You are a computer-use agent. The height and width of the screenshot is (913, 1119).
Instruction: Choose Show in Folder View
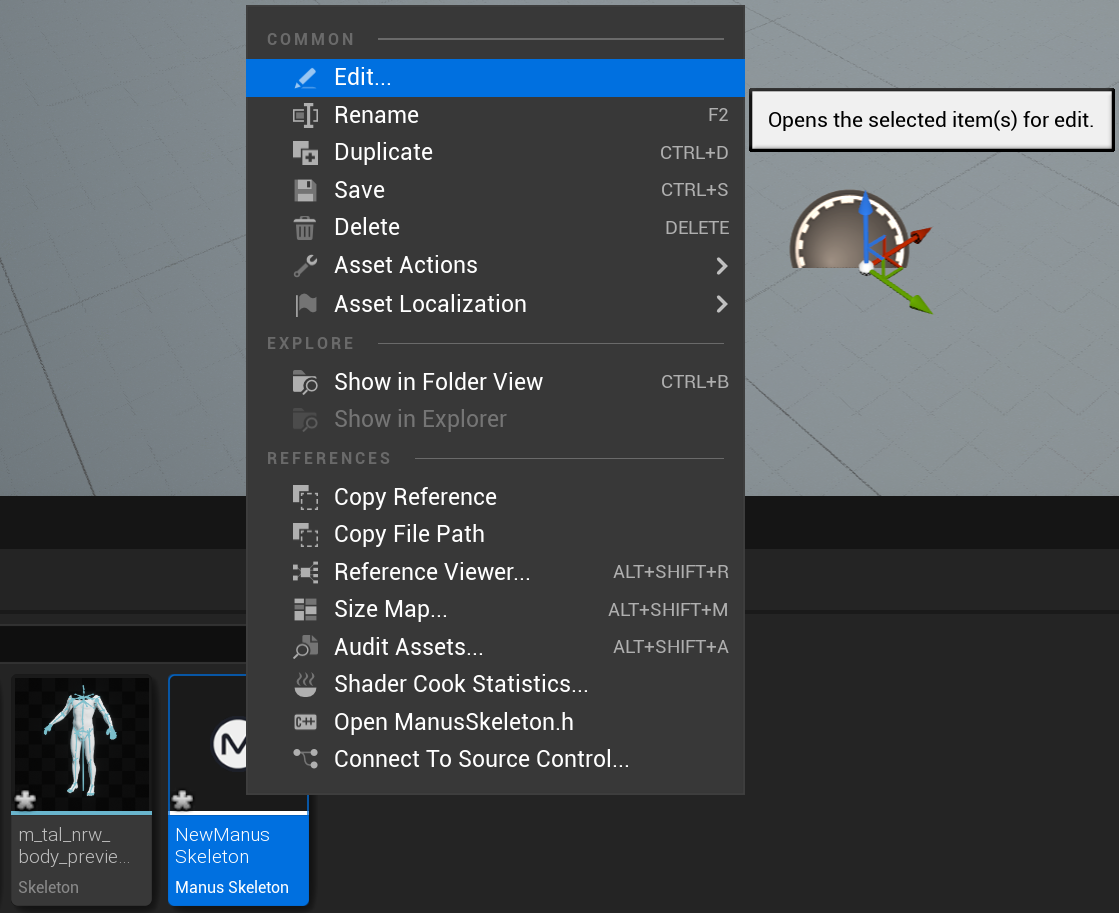pos(438,382)
